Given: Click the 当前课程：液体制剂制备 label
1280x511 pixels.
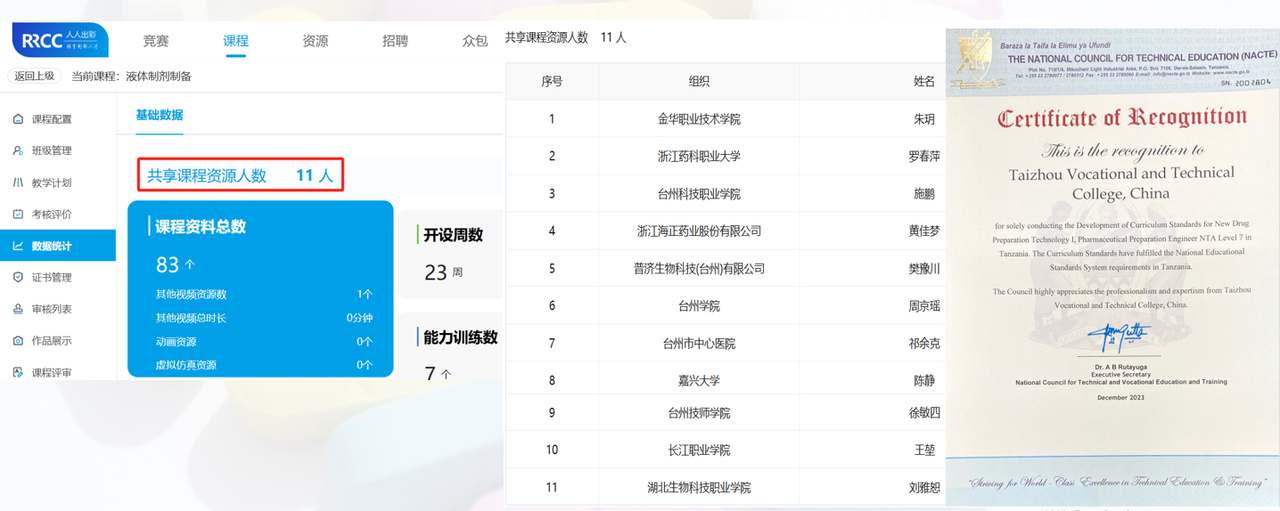Looking at the screenshot, I should 131,76.
